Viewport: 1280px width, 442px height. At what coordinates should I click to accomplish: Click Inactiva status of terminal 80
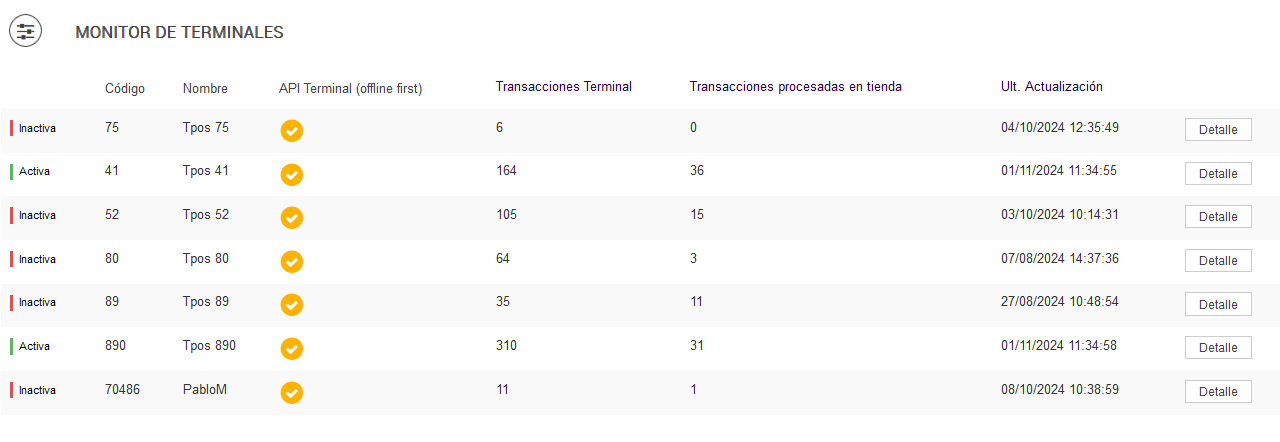click(x=37, y=260)
